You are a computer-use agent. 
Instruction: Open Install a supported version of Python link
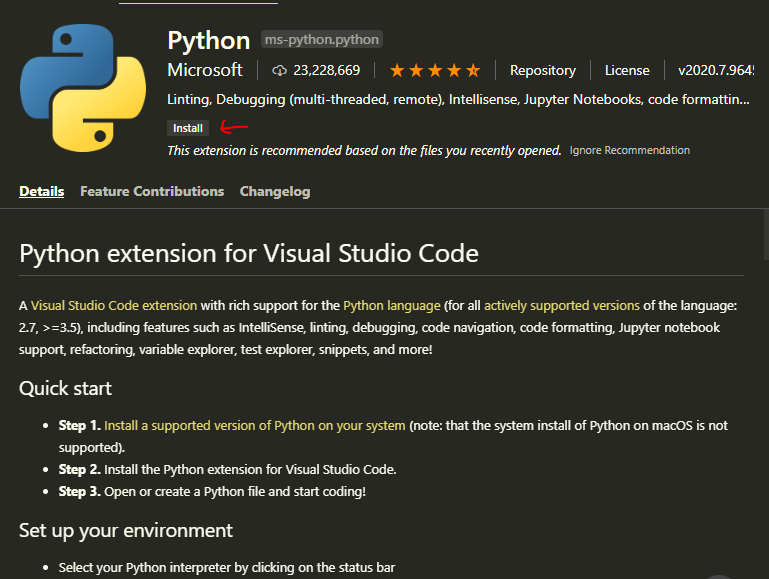(255, 426)
